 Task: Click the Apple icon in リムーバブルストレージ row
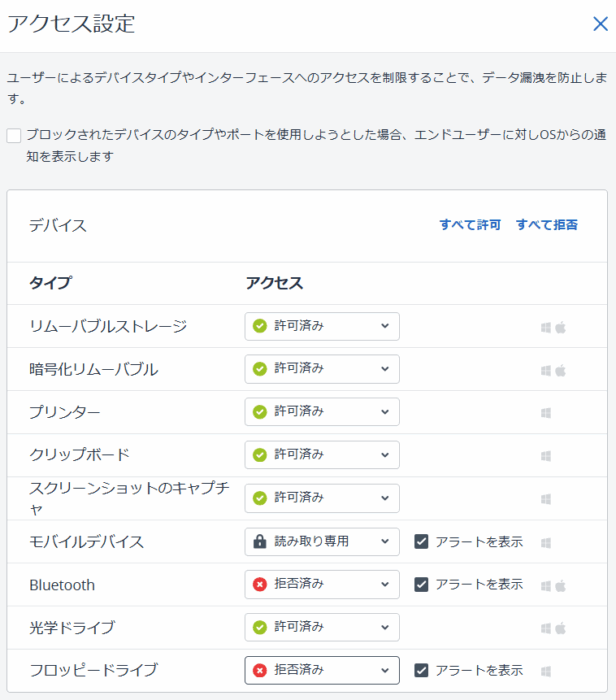click(x=561, y=327)
